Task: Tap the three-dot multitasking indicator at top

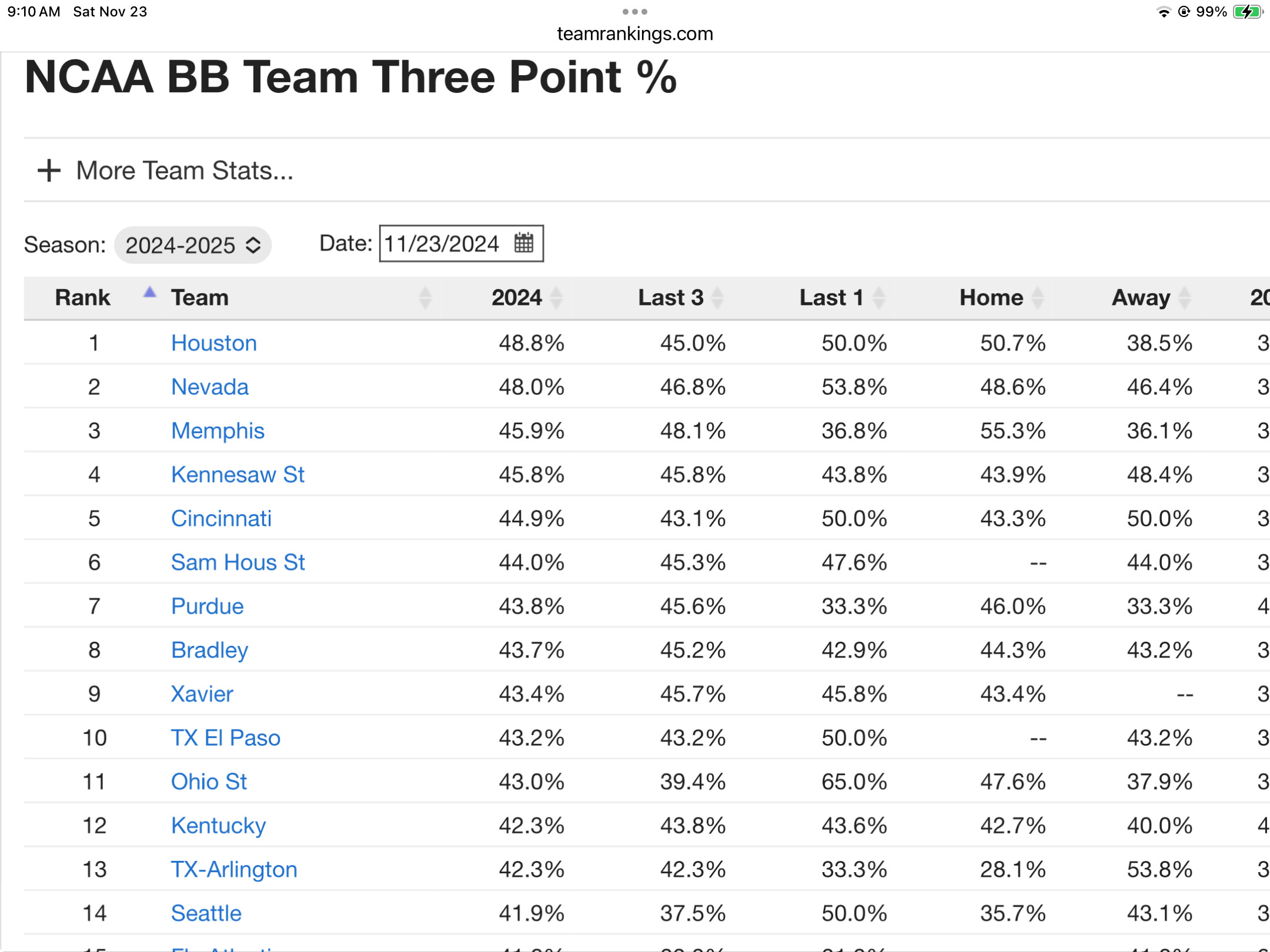Action: coord(635,12)
